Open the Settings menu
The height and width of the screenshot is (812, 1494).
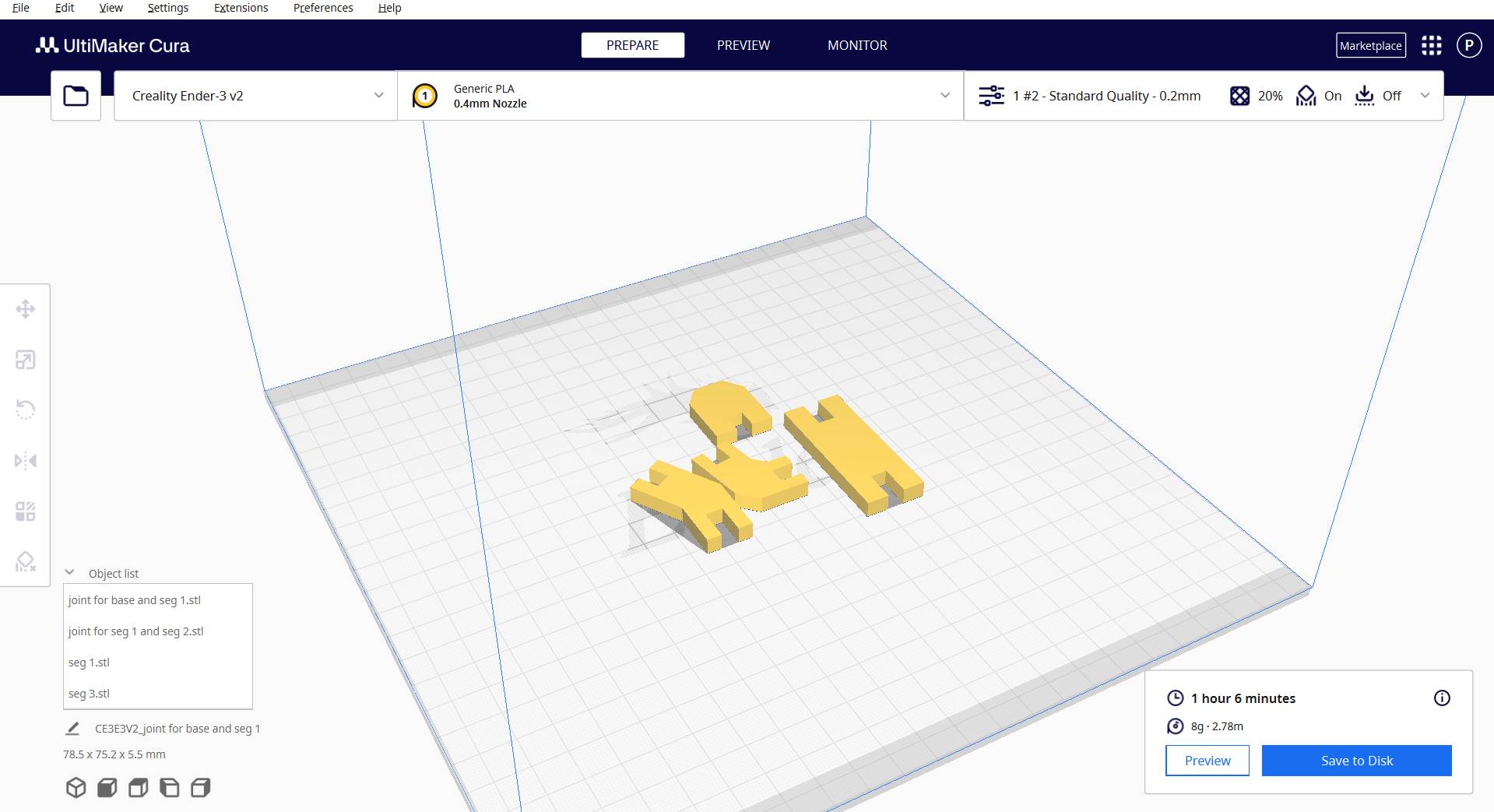click(168, 8)
